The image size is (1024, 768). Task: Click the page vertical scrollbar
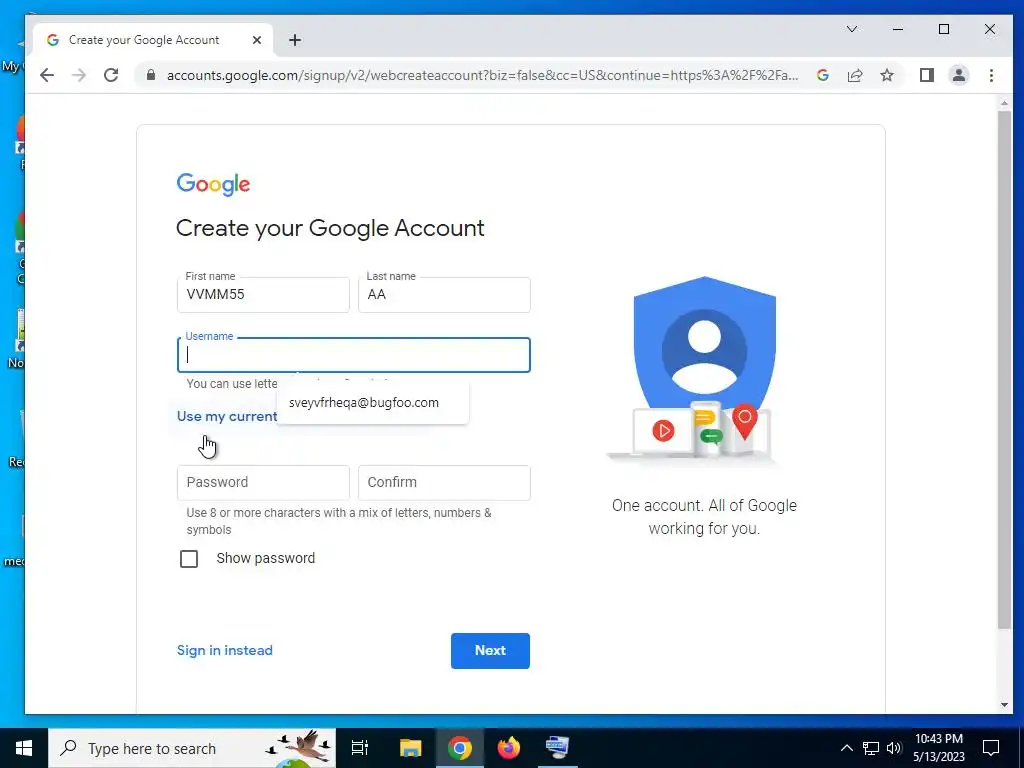1004,369
